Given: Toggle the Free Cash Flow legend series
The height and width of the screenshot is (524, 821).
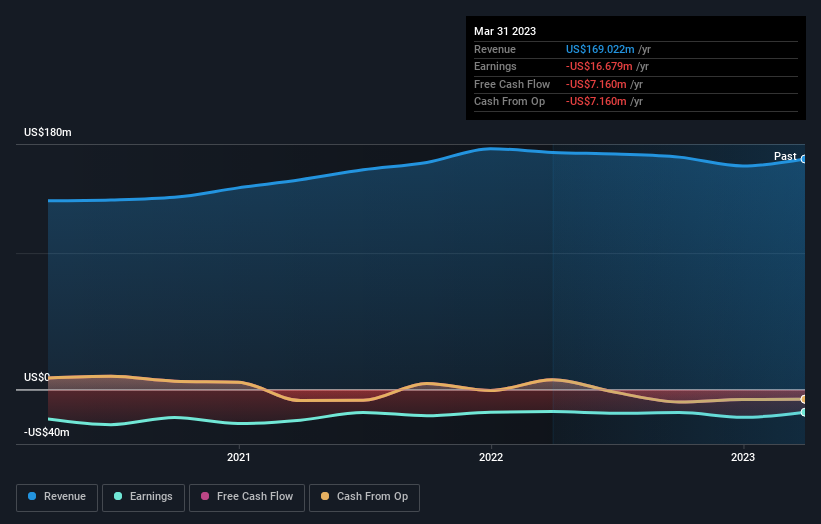Looking at the screenshot, I should (x=247, y=497).
